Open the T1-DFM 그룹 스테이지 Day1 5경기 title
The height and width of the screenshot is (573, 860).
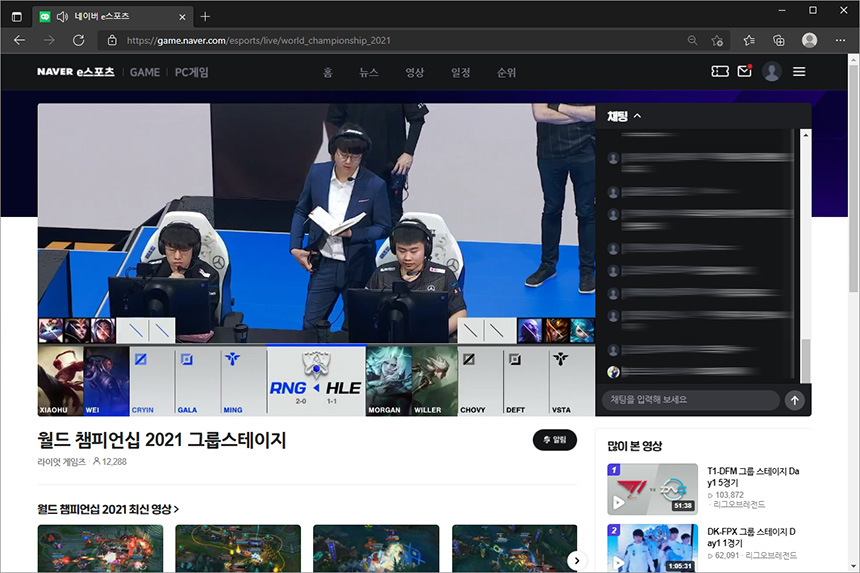pyautogui.click(x=753, y=477)
